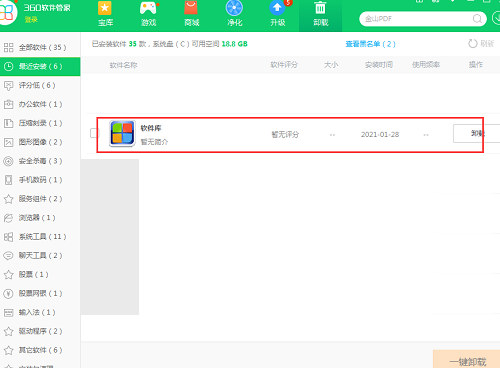Open the 其它软件 (6) category

pos(40,350)
